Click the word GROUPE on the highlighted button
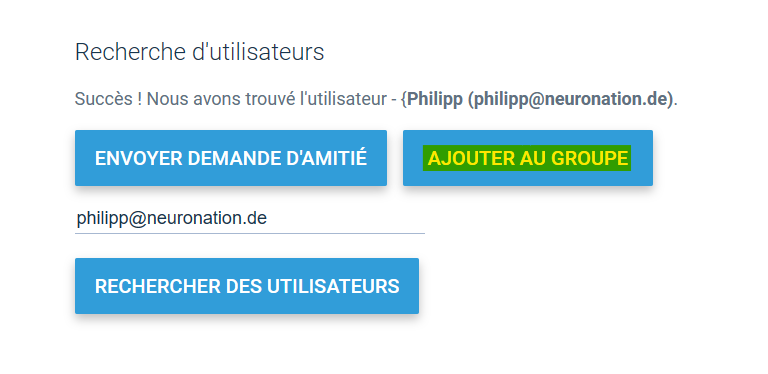 (x=590, y=158)
